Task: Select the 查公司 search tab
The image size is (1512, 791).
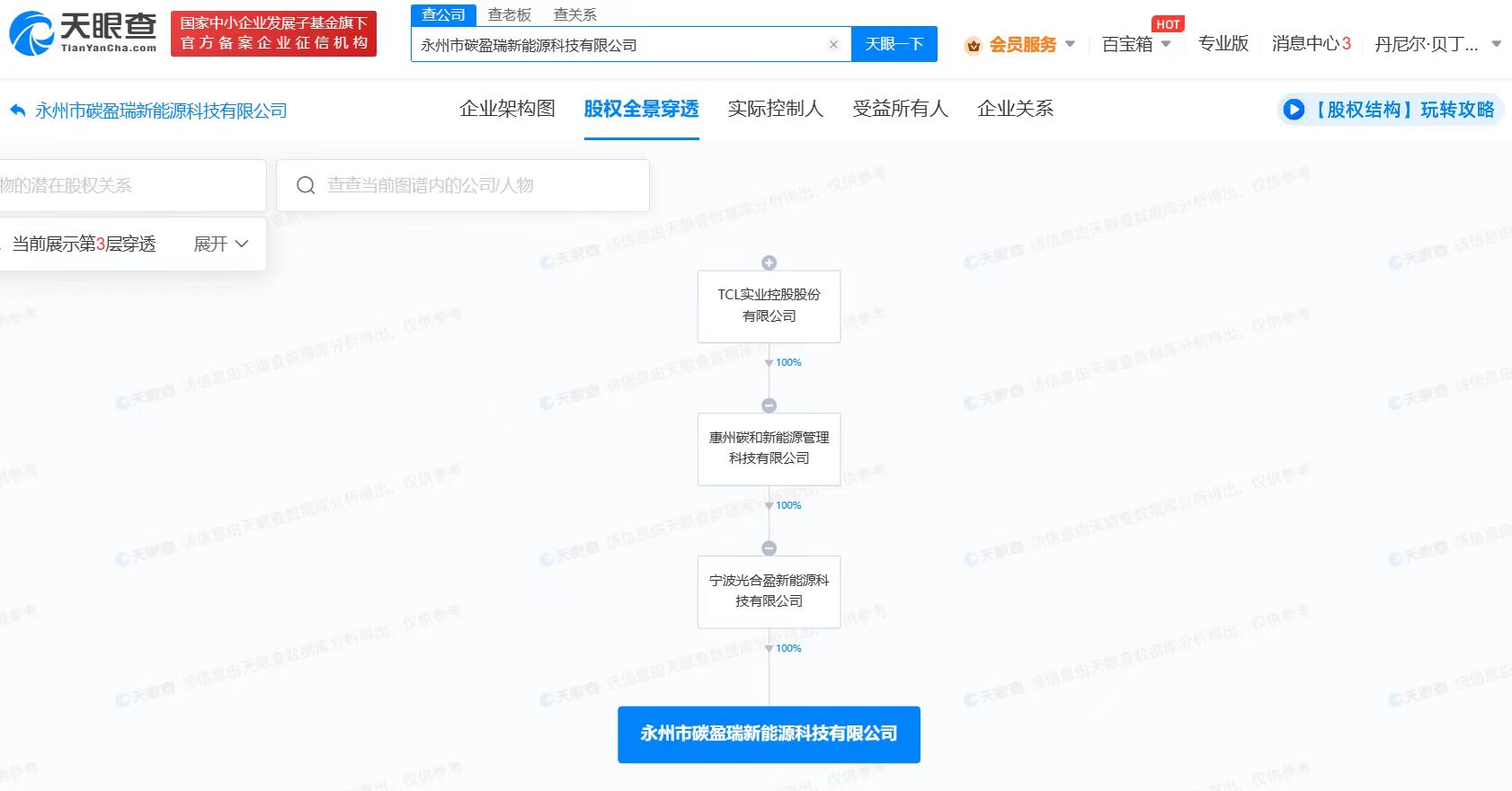Action: tap(443, 14)
